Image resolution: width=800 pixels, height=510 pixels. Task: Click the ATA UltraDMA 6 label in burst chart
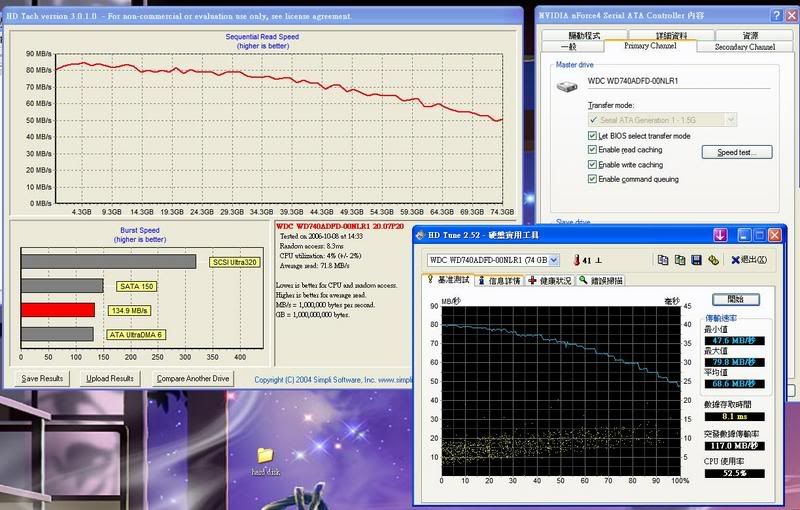coord(135,335)
